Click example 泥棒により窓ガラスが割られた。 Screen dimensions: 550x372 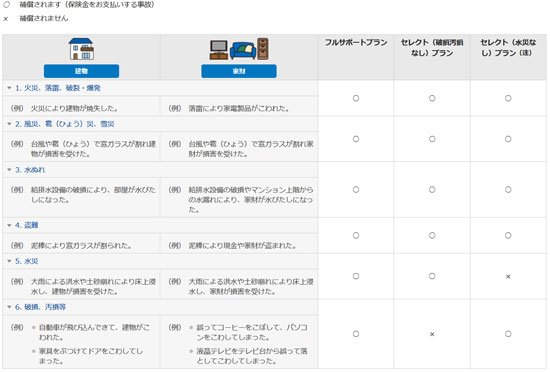point(81,245)
